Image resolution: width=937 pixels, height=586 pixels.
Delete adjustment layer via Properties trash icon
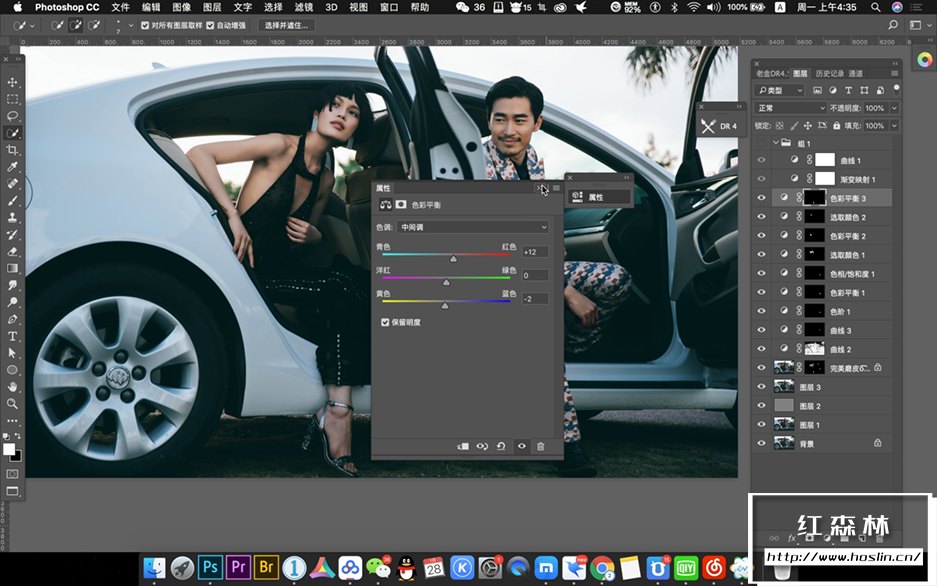[x=541, y=446]
